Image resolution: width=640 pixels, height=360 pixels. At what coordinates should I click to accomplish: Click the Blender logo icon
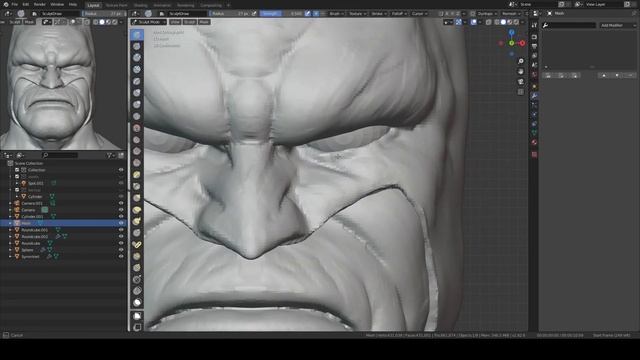pyautogui.click(x=6, y=4)
